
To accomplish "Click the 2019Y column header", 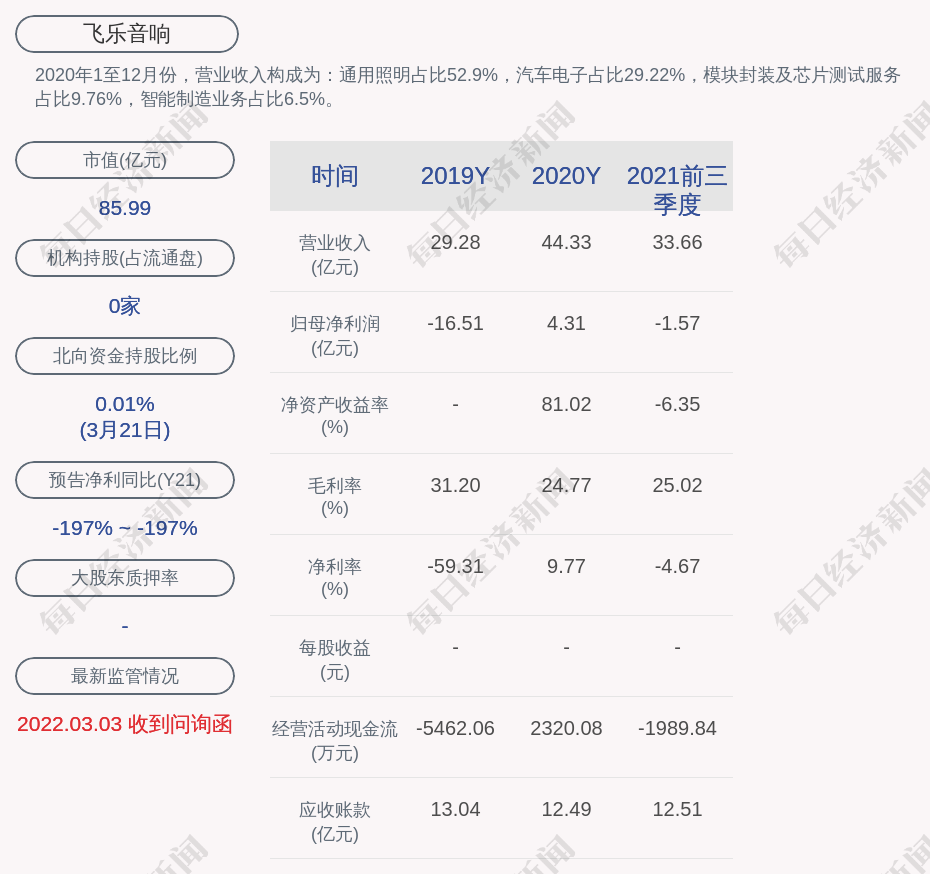I will [x=455, y=176].
